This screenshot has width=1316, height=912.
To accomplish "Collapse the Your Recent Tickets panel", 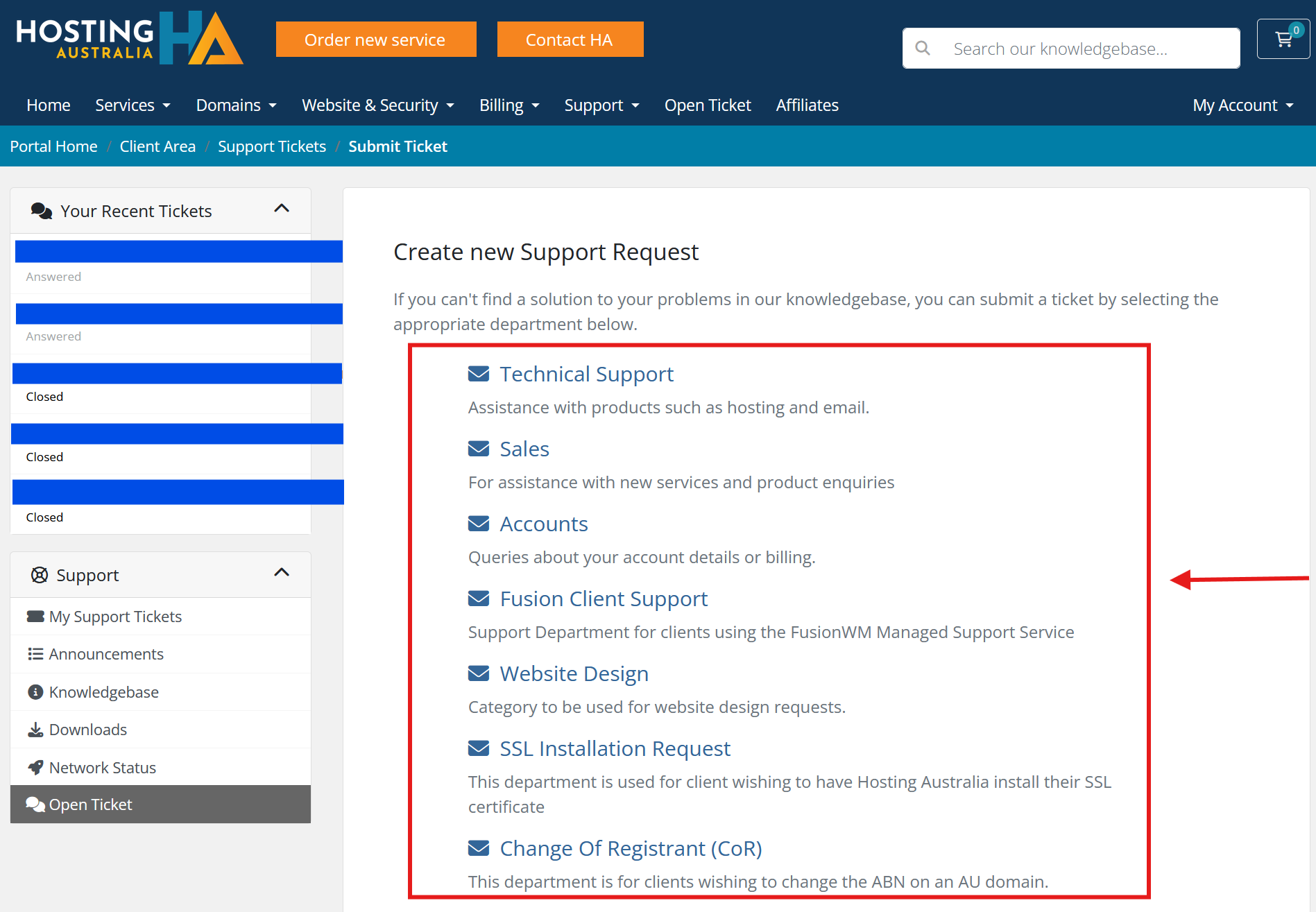I will pyautogui.click(x=282, y=208).
